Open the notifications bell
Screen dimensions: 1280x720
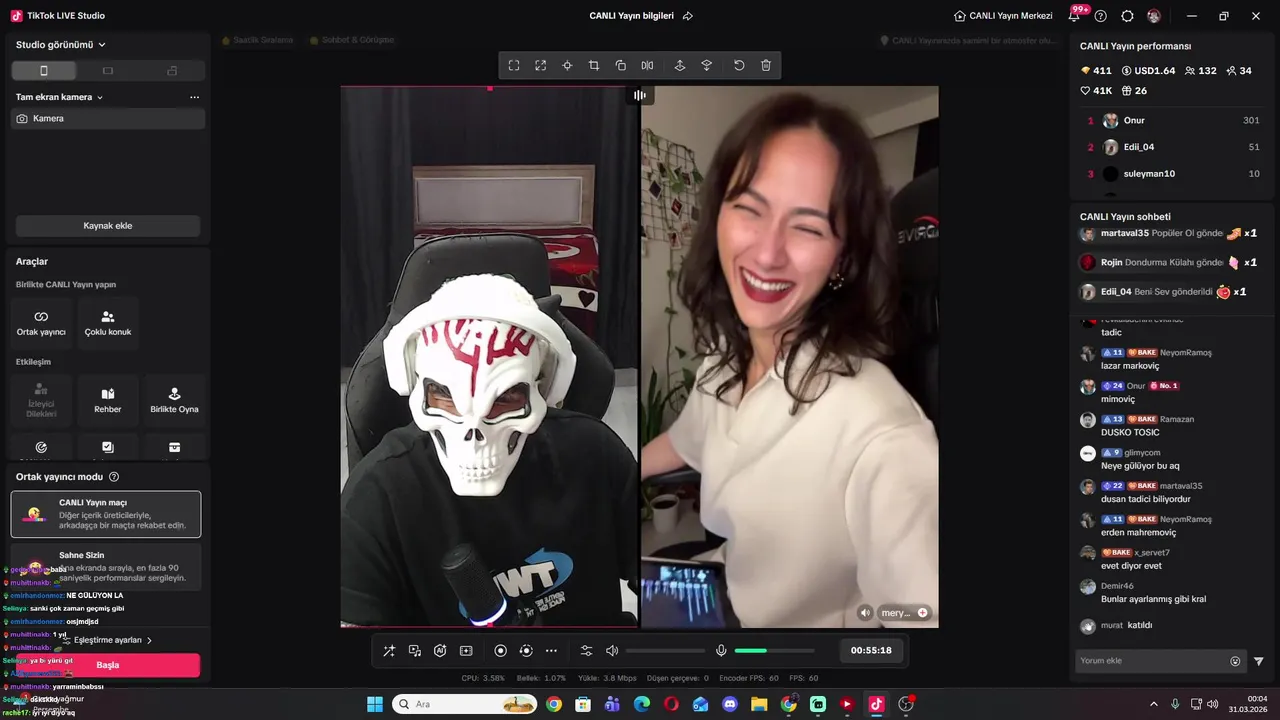pos(1074,16)
